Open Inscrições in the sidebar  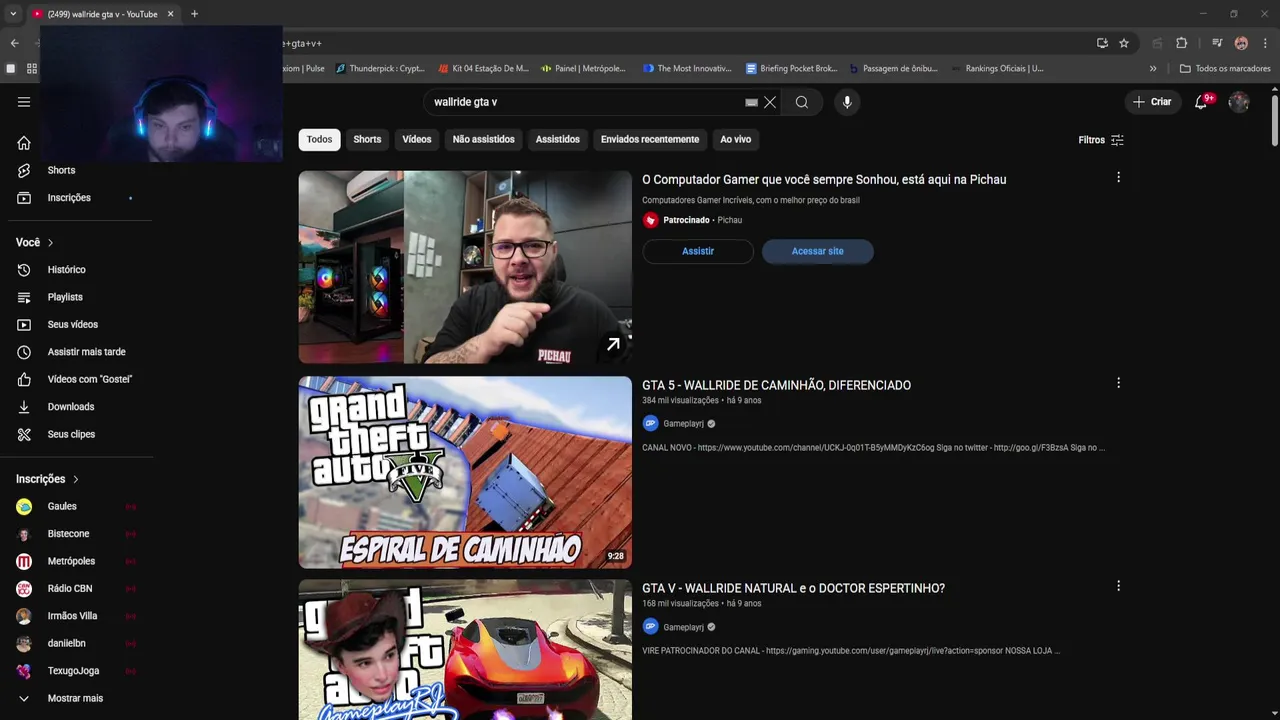pyautogui.click(x=69, y=198)
